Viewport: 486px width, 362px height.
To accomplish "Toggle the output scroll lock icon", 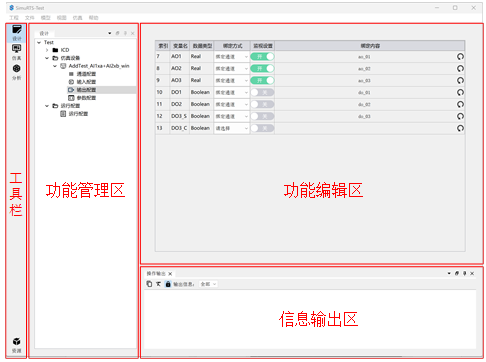I will pyautogui.click(x=168, y=284).
